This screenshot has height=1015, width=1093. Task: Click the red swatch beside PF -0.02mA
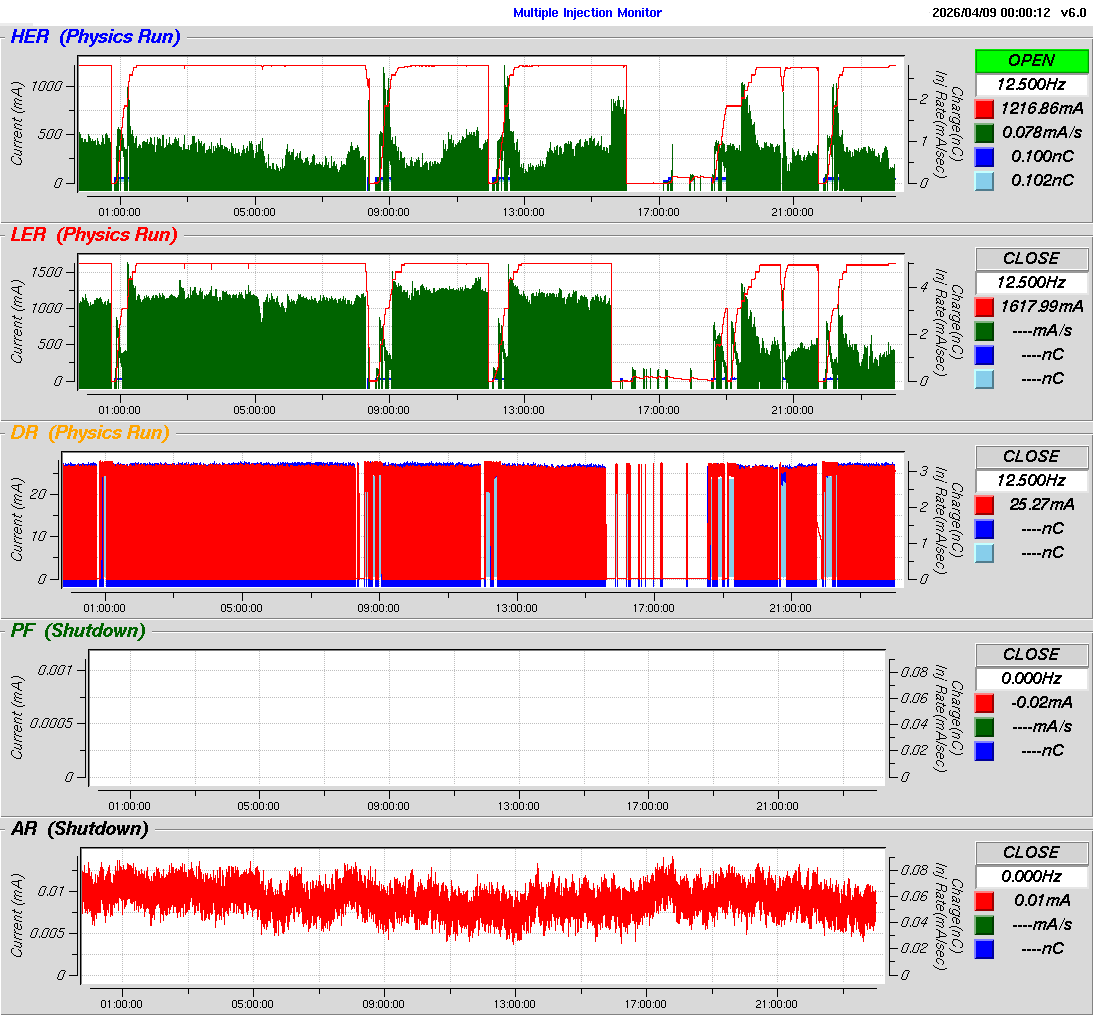tap(985, 702)
